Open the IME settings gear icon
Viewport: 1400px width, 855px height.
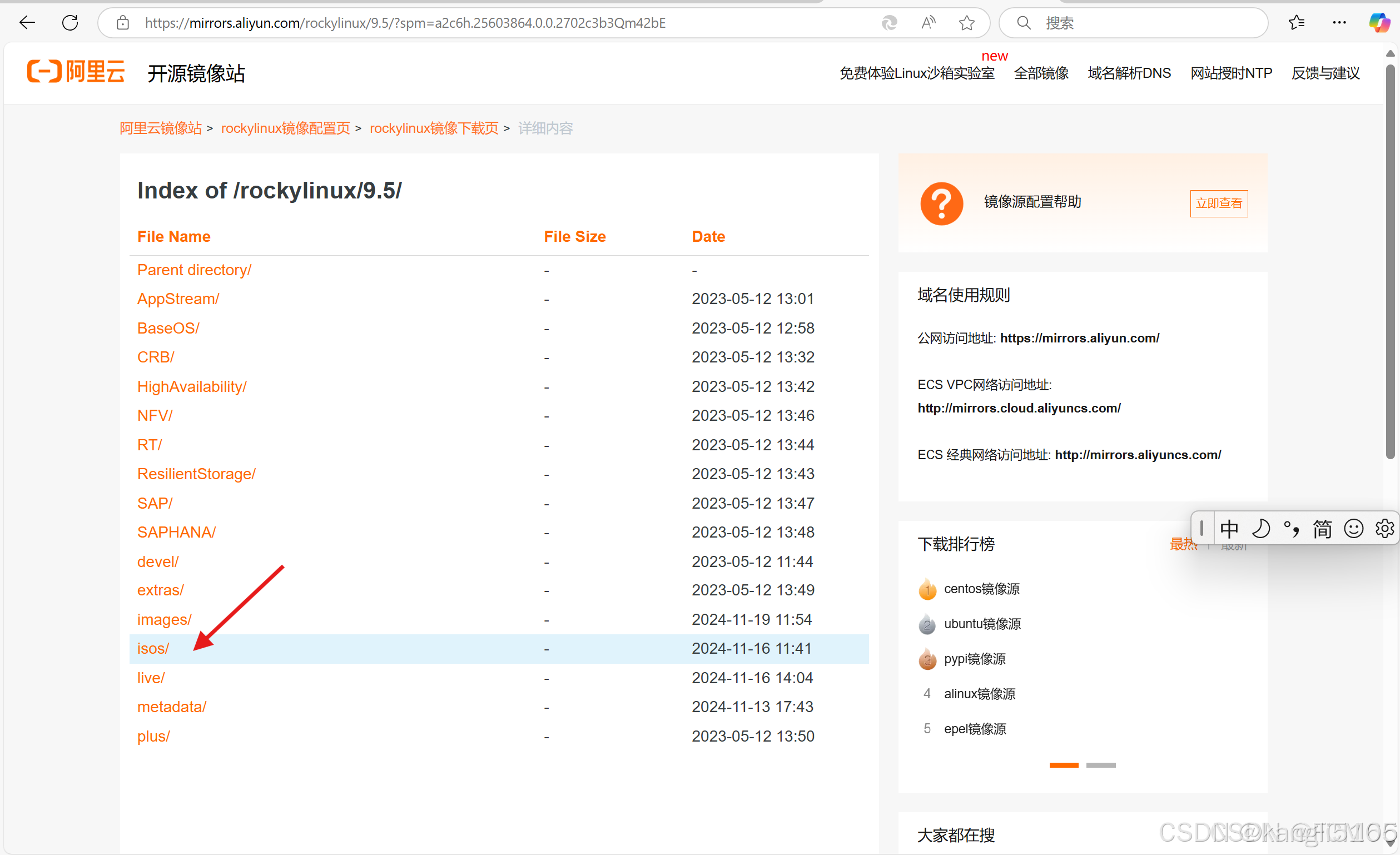pos(1384,529)
